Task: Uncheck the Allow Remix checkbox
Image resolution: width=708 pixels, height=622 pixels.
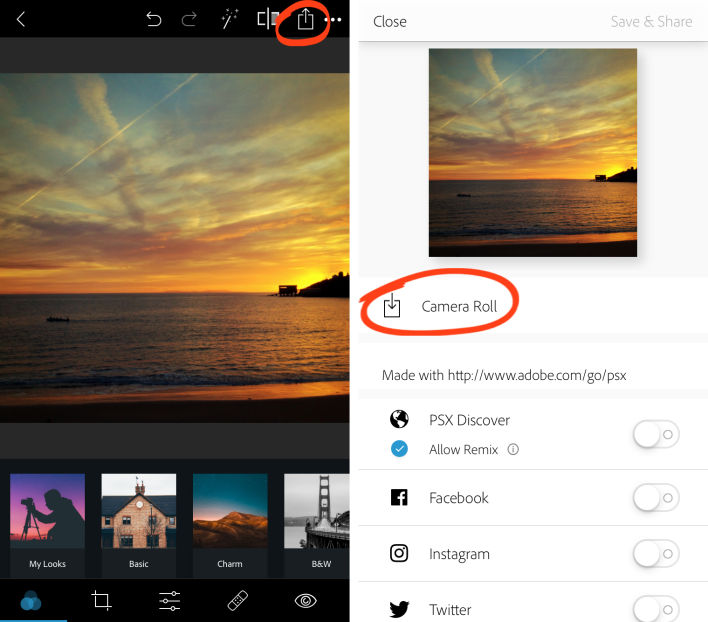Action: [x=400, y=449]
